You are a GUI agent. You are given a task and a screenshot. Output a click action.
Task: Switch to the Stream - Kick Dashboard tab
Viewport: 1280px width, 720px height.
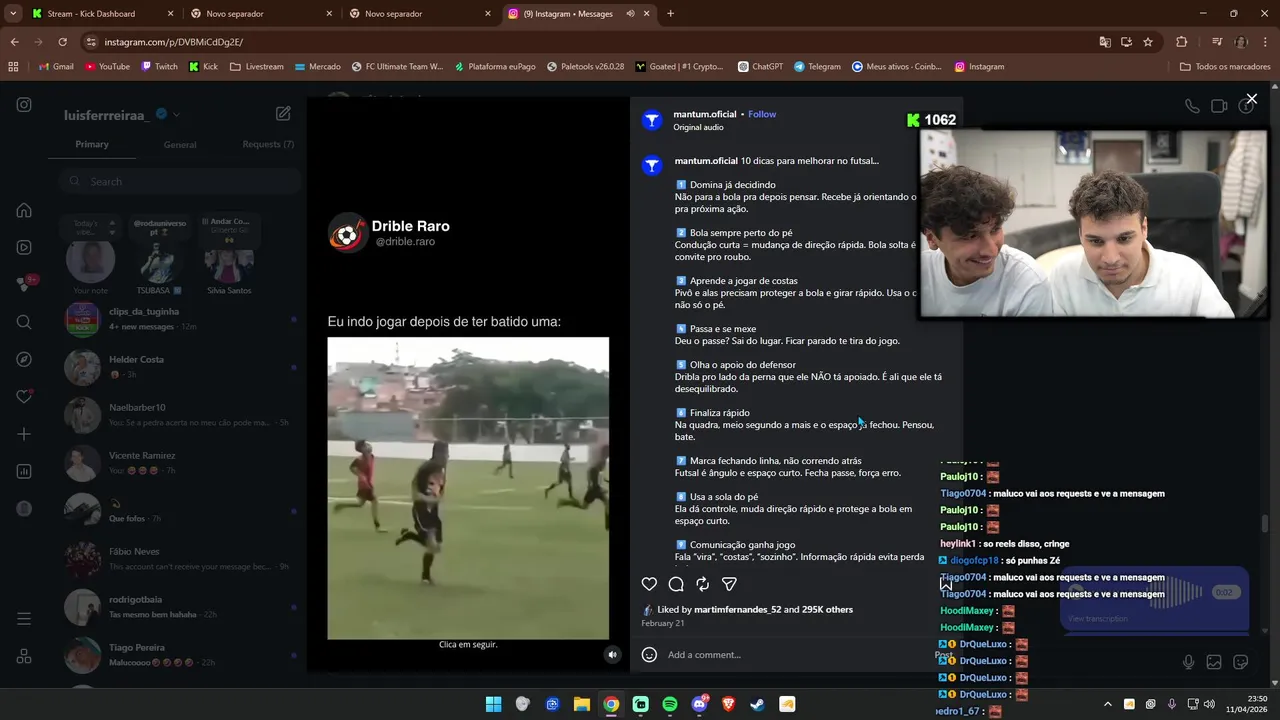pos(100,14)
